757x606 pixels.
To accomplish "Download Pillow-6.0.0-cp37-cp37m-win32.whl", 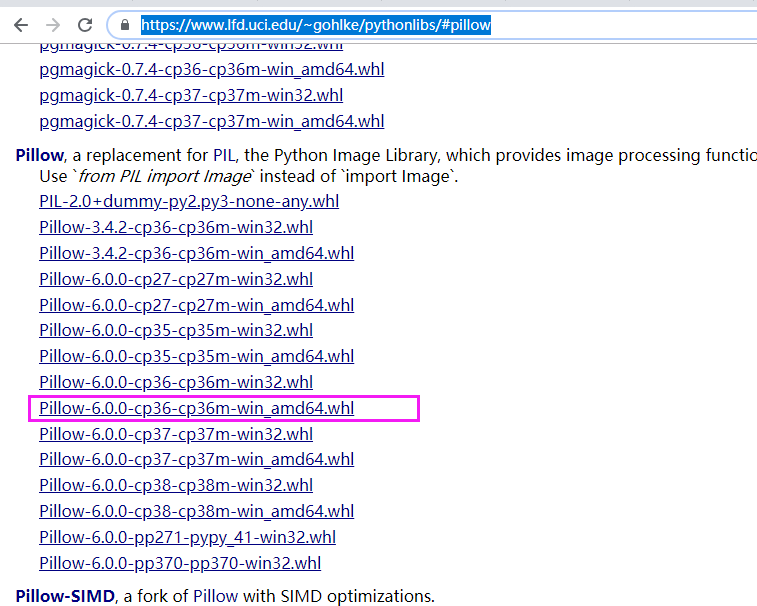I will (x=176, y=434).
